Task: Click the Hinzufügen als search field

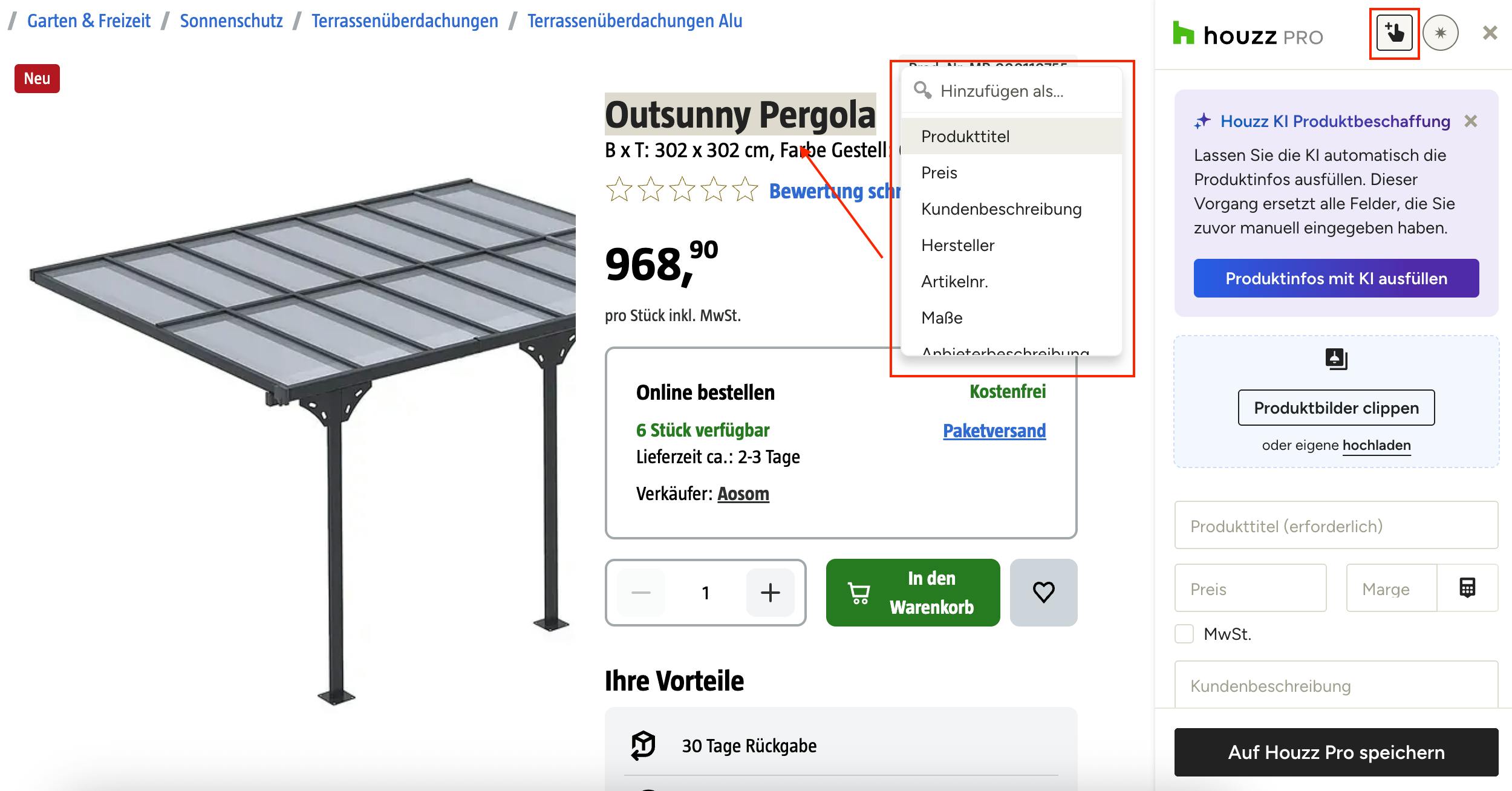Action: coord(1011,91)
